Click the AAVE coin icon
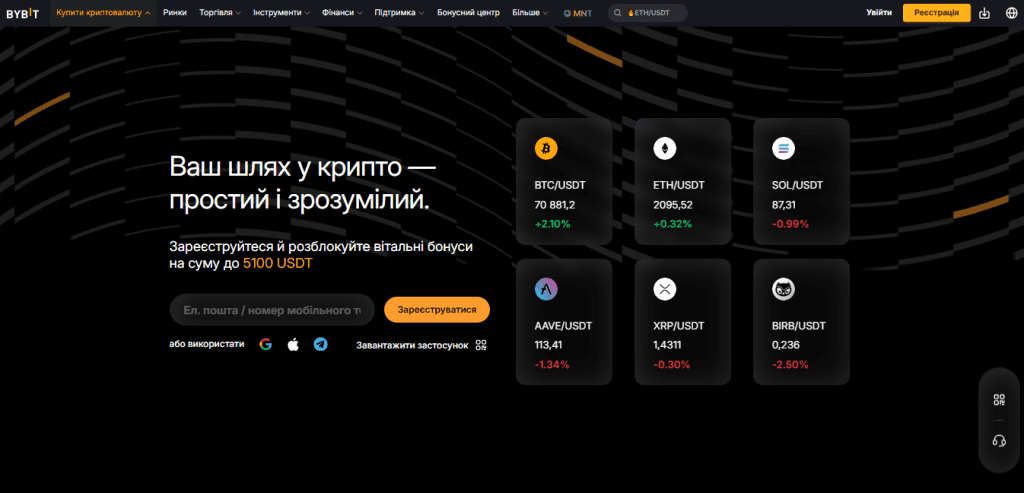Screen dimensions: 1024x493 click(546, 289)
